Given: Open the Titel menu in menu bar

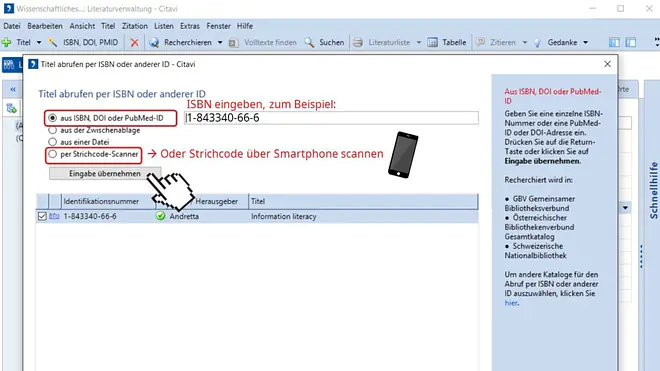Looking at the screenshot, I should (108, 26).
